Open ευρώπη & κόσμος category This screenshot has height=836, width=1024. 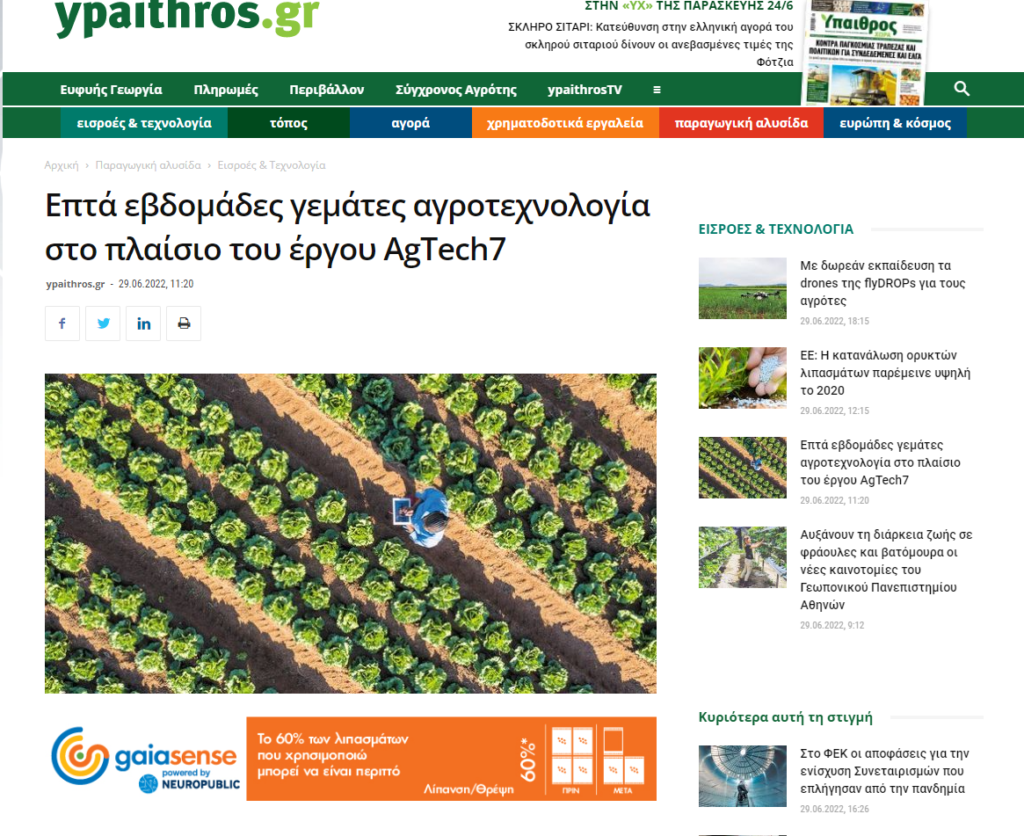point(895,123)
